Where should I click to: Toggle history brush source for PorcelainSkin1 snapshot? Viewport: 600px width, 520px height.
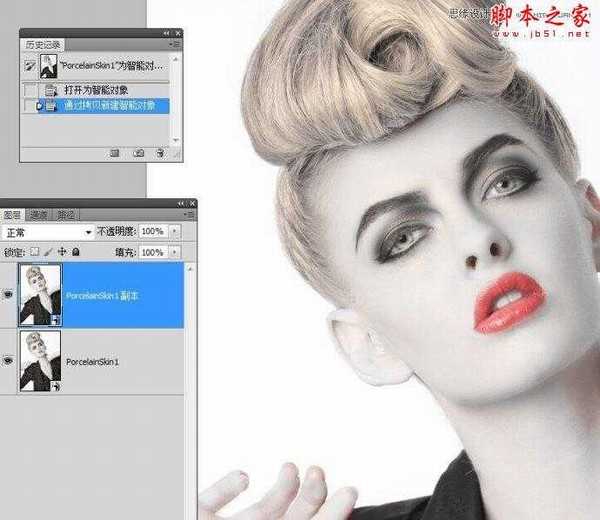(30, 66)
